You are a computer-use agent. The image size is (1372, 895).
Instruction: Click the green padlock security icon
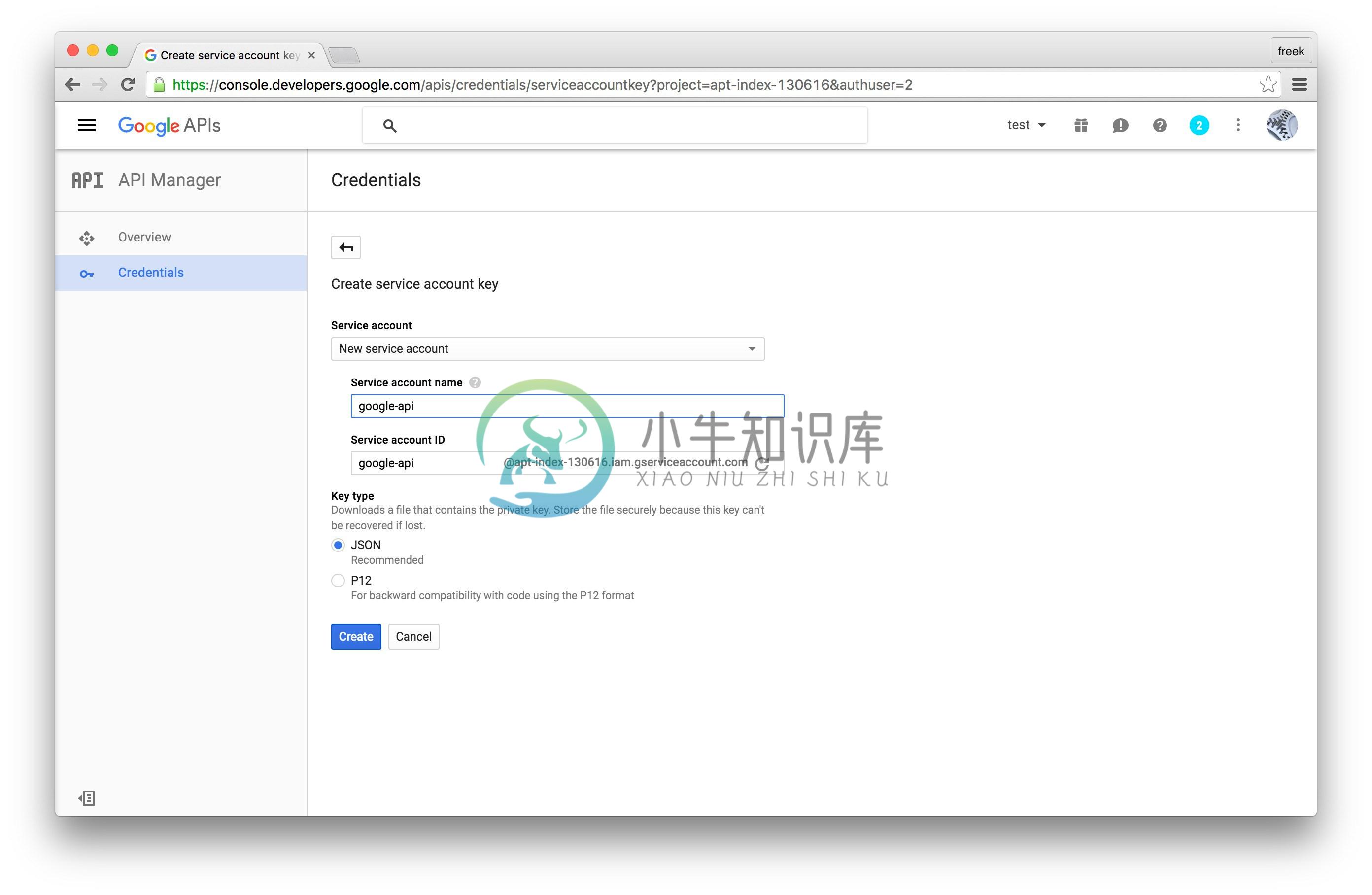tap(160, 85)
